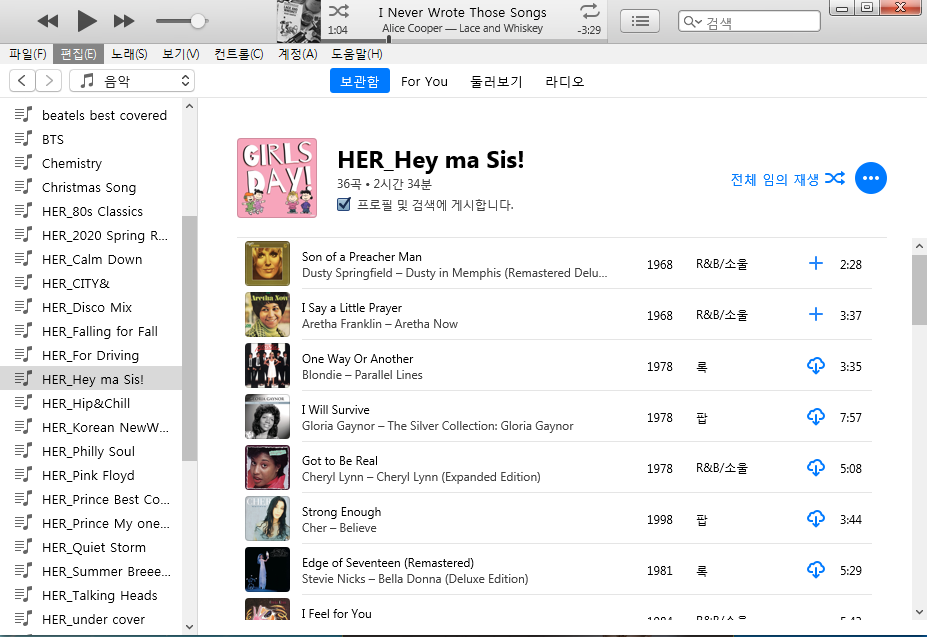Open the HER_Pink Floyd playlist
This screenshot has width=927, height=637.
91,476
